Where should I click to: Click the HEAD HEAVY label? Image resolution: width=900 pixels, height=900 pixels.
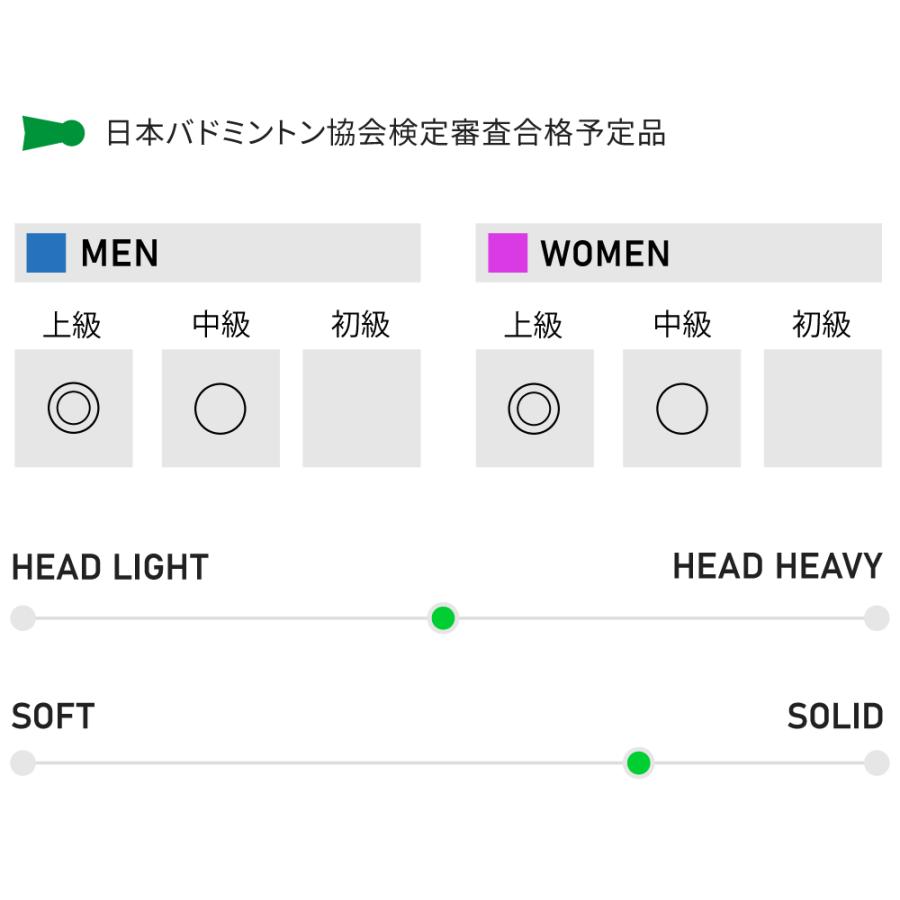click(x=777, y=567)
